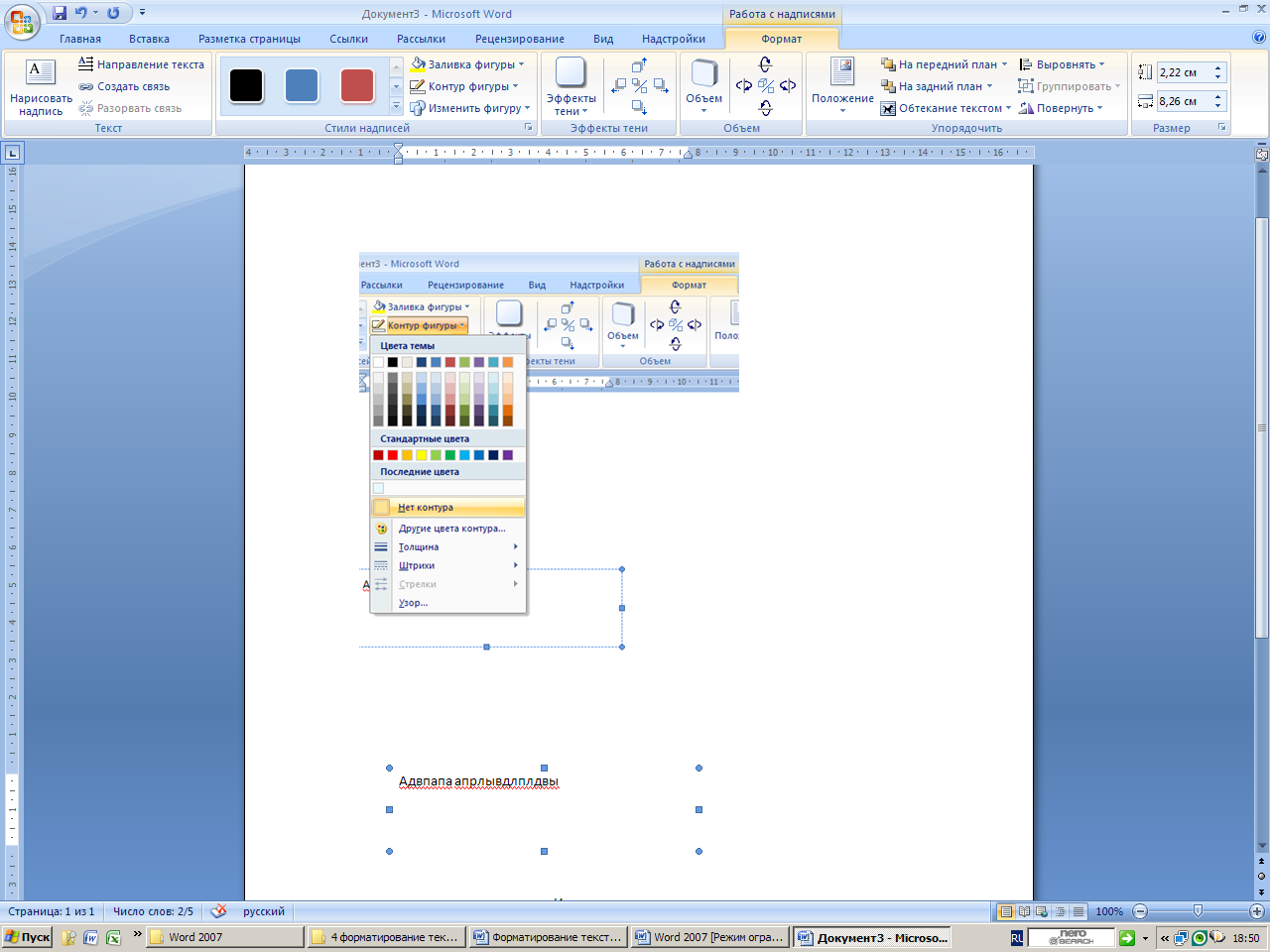Click Создать связь
Screen dimensions: 1270x952
[x=124, y=86]
